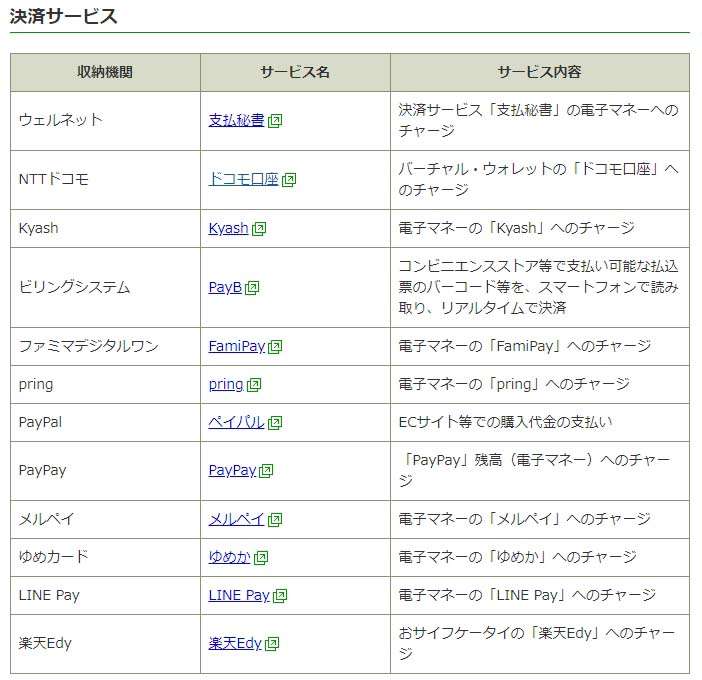Click the バーチャル・ウォレット description text
This screenshot has height=680, width=702.
539,179
